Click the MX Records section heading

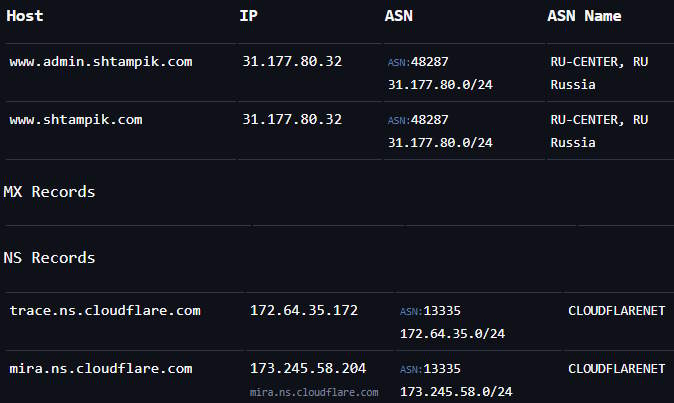pyautogui.click(x=49, y=192)
